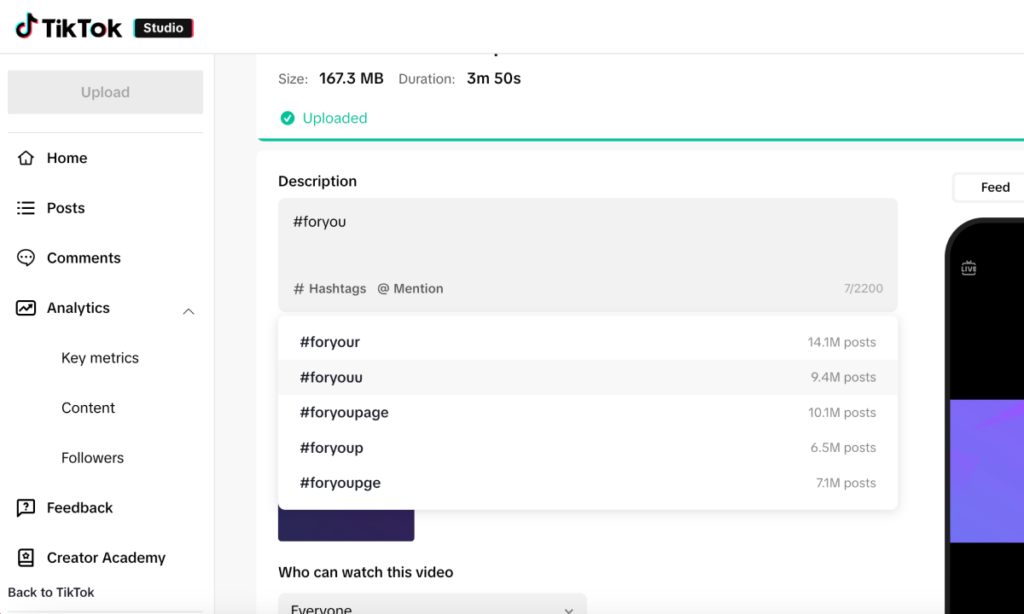This screenshot has width=1024, height=614.
Task: Click the TikTok wordmark in header
Action: pos(82,28)
